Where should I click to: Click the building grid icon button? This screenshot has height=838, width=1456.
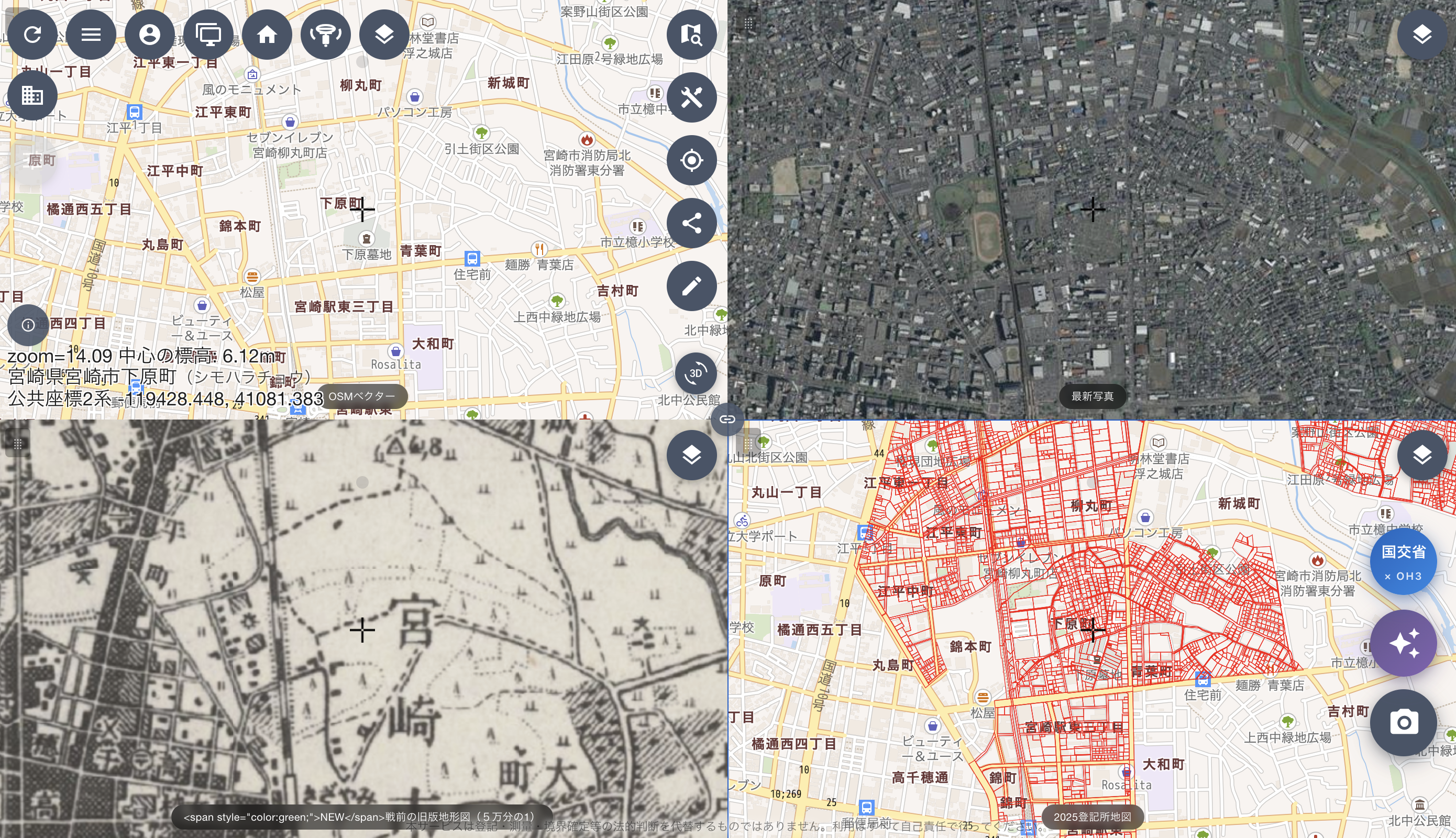point(32,95)
